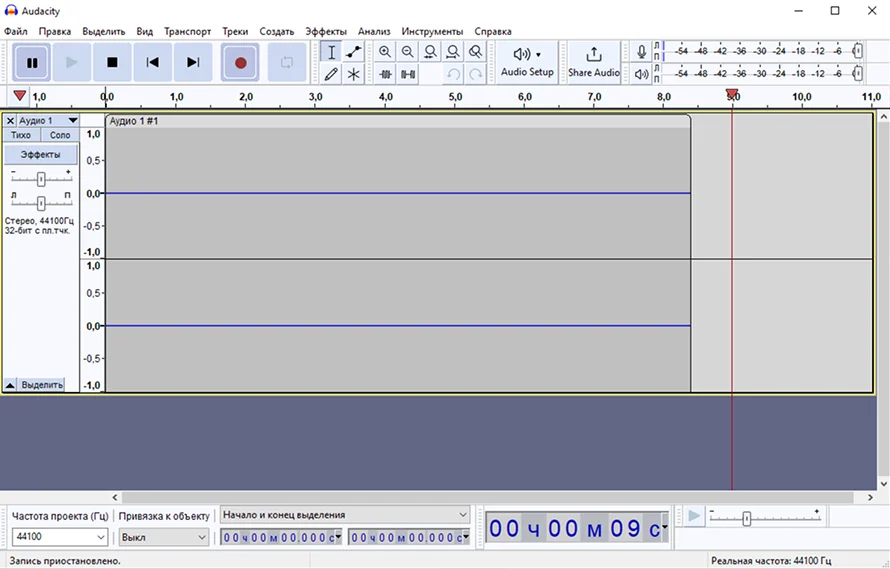Click the microphone record meter icon

641,51
